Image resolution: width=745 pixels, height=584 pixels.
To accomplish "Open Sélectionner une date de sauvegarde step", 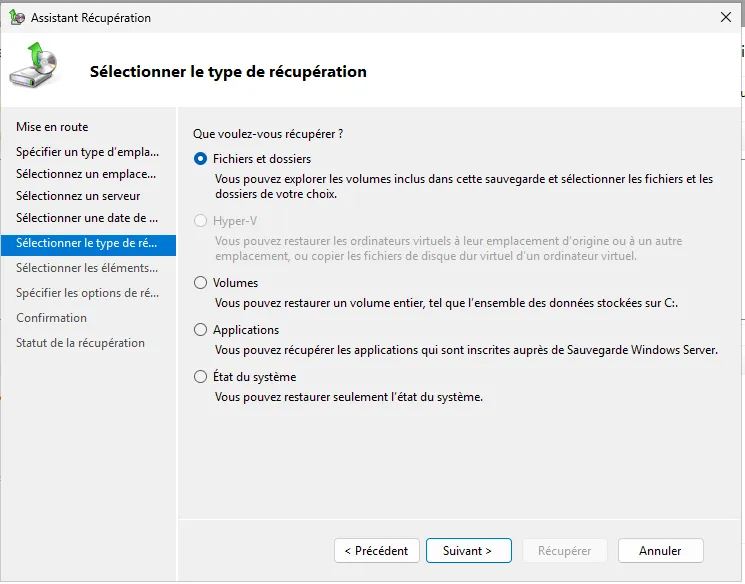I will click(87, 218).
